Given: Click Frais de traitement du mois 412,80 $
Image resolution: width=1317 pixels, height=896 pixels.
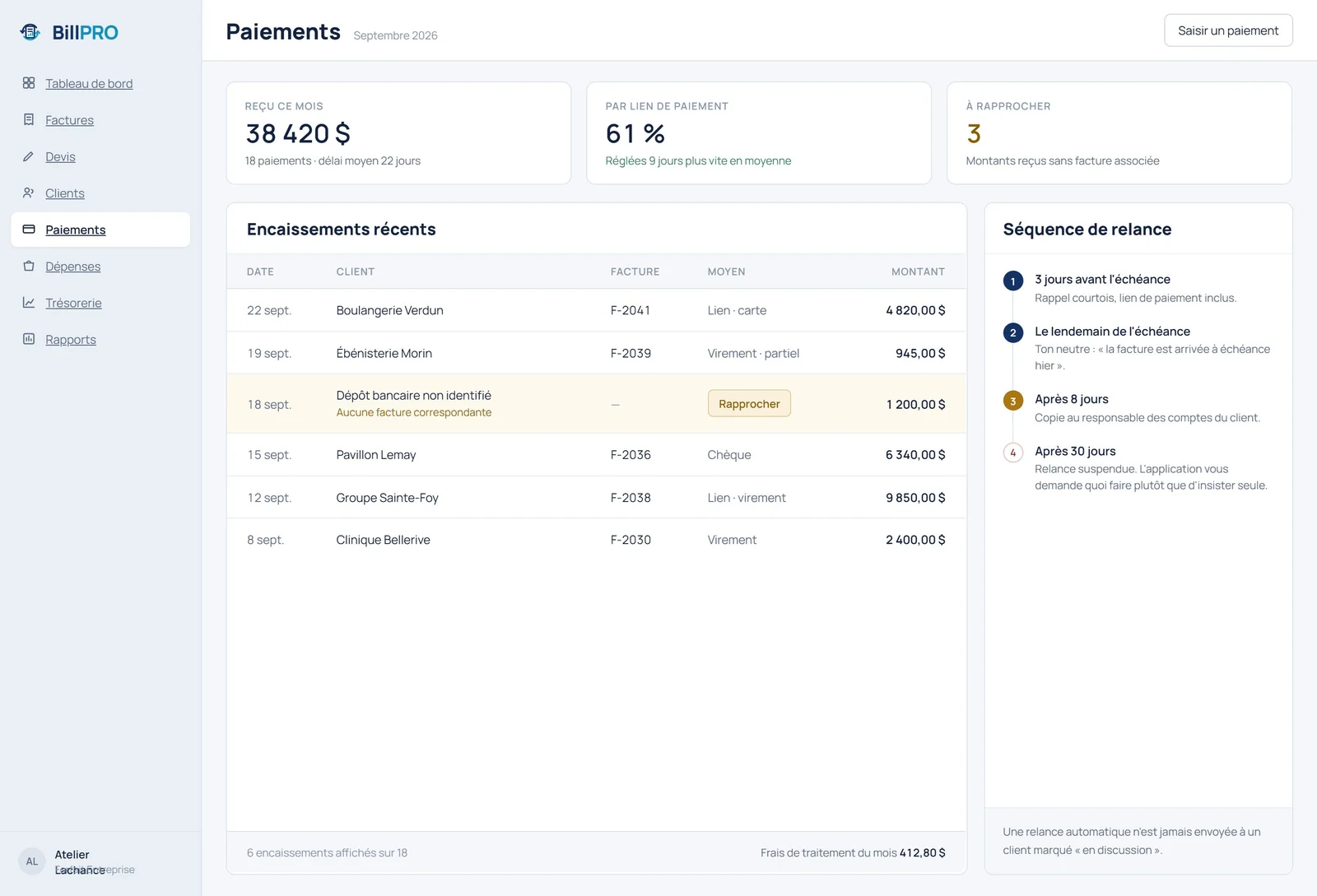Looking at the screenshot, I should 853,853.
